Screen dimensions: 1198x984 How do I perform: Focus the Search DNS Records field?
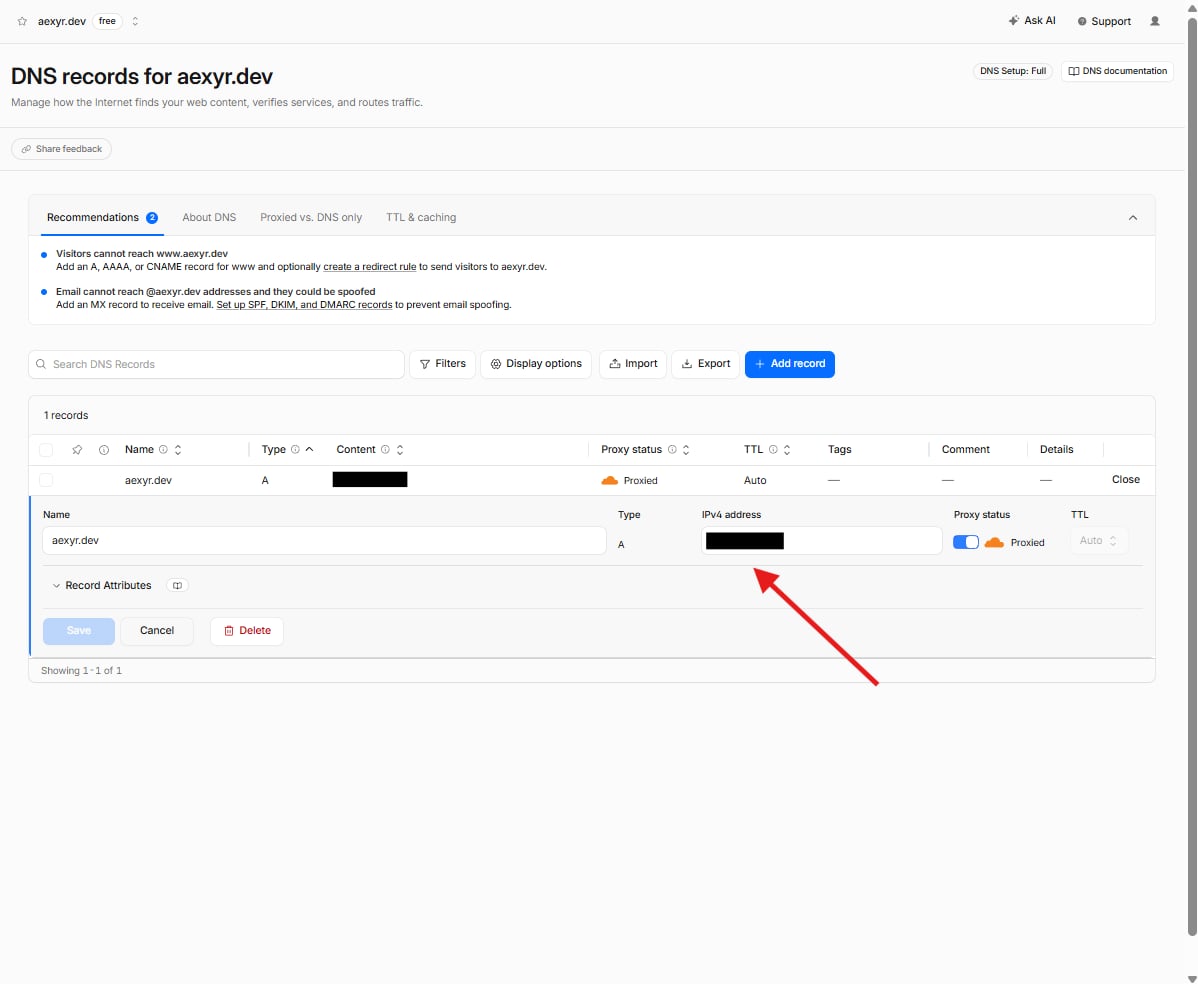(x=216, y=364)
